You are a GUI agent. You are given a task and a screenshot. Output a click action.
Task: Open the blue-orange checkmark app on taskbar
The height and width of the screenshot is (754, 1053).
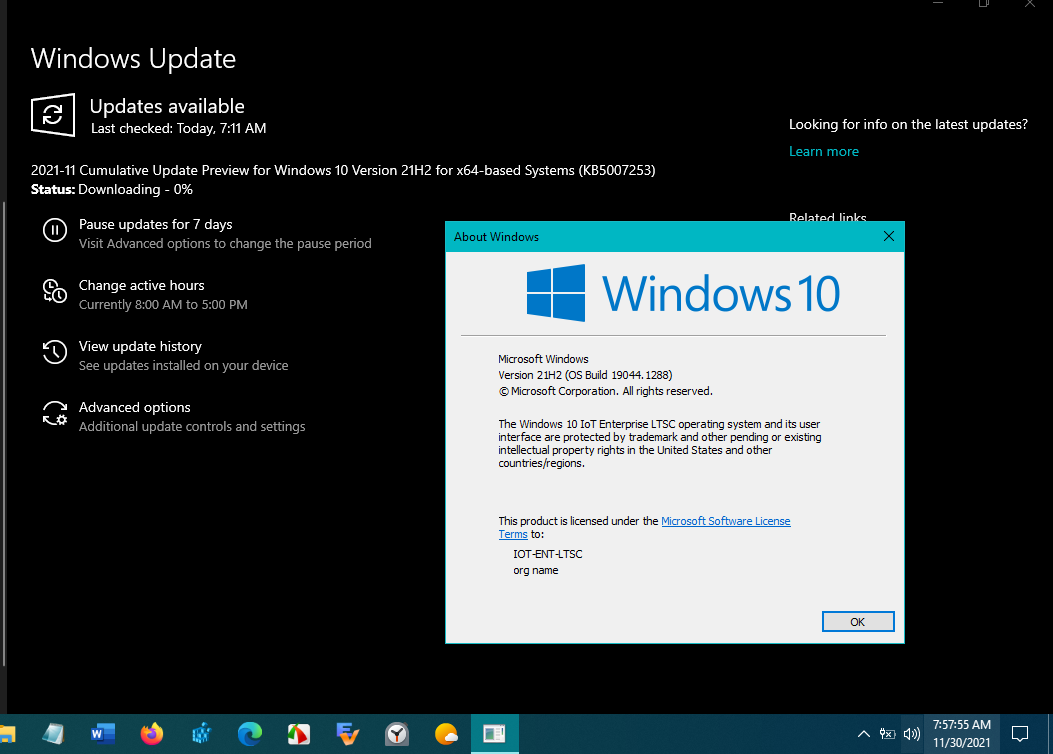coord(348,734)
